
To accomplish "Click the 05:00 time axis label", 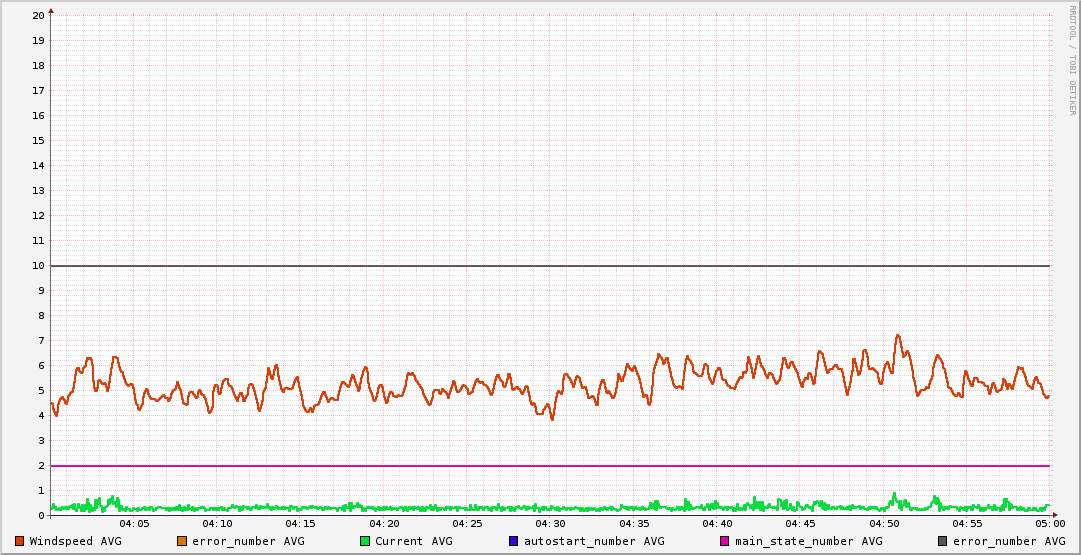I will point(1049,524).
